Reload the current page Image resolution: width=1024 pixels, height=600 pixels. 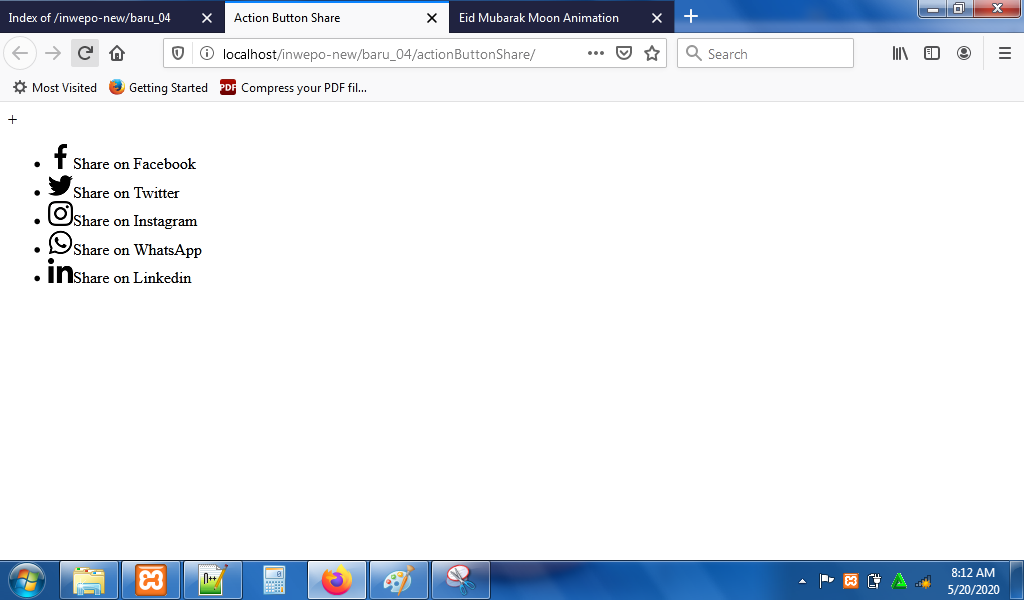click(85, 54)
